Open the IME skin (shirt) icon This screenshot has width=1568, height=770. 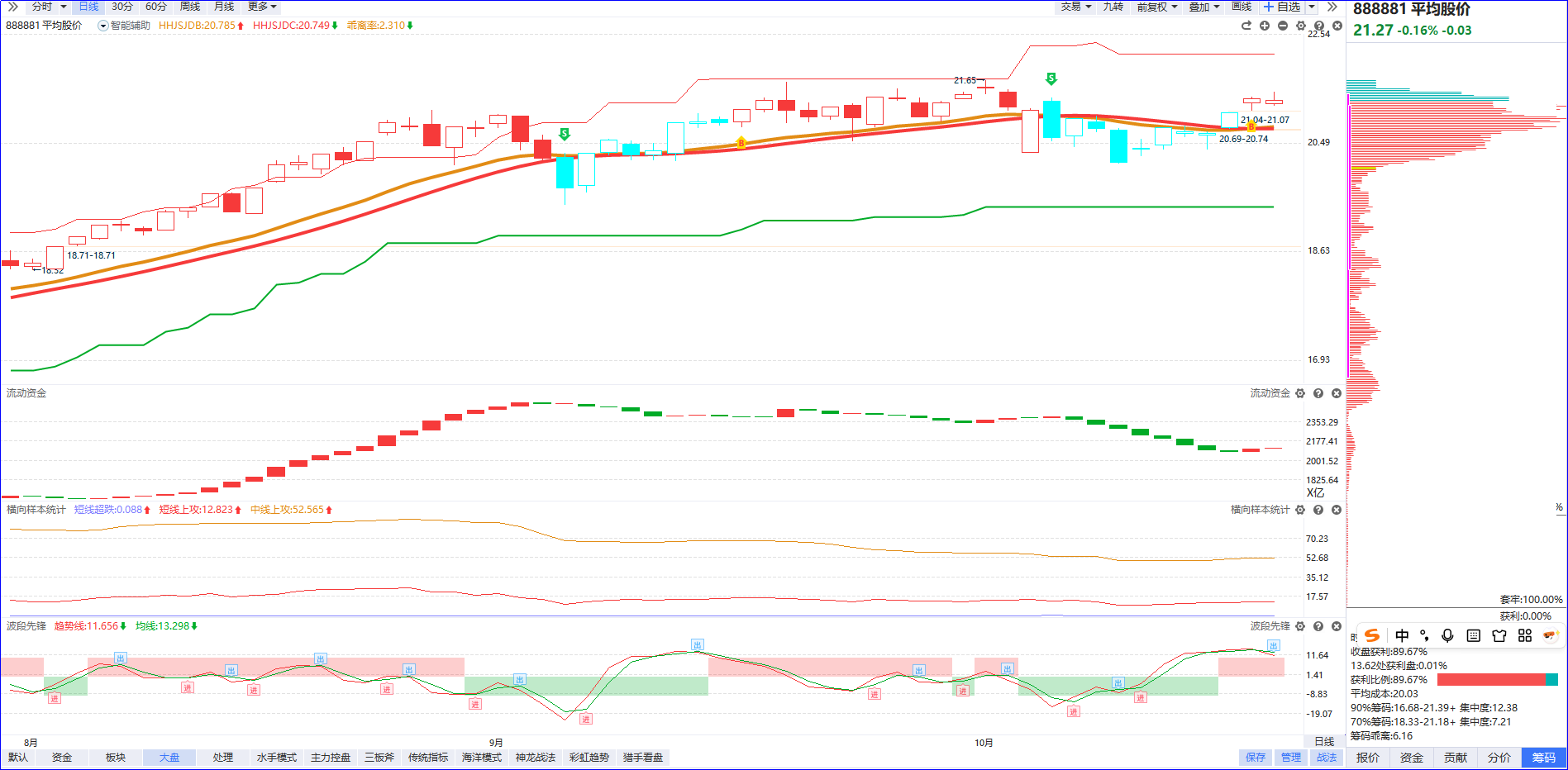click(1499, 635)
